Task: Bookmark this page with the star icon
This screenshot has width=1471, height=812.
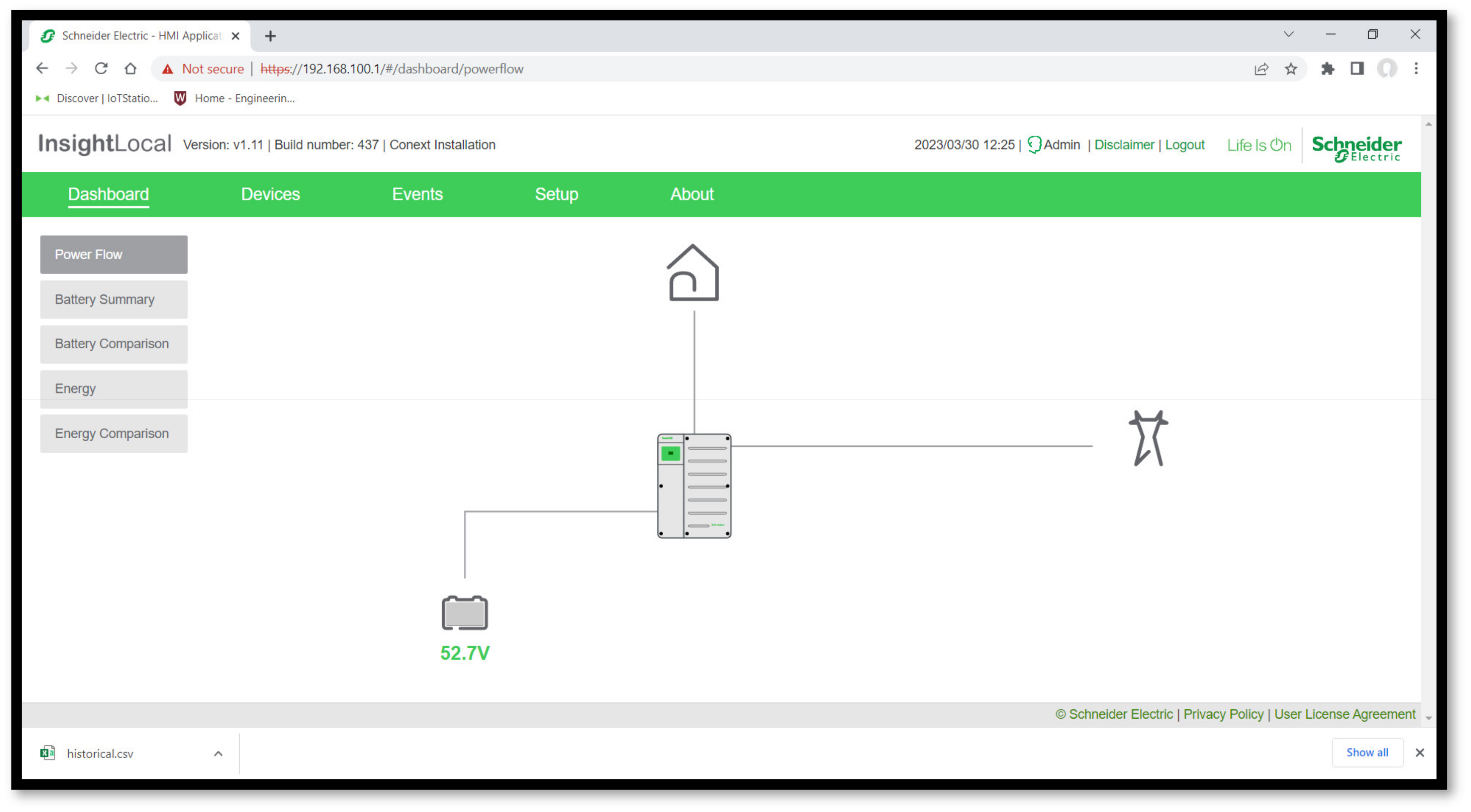Action: tap(1291, 69)
